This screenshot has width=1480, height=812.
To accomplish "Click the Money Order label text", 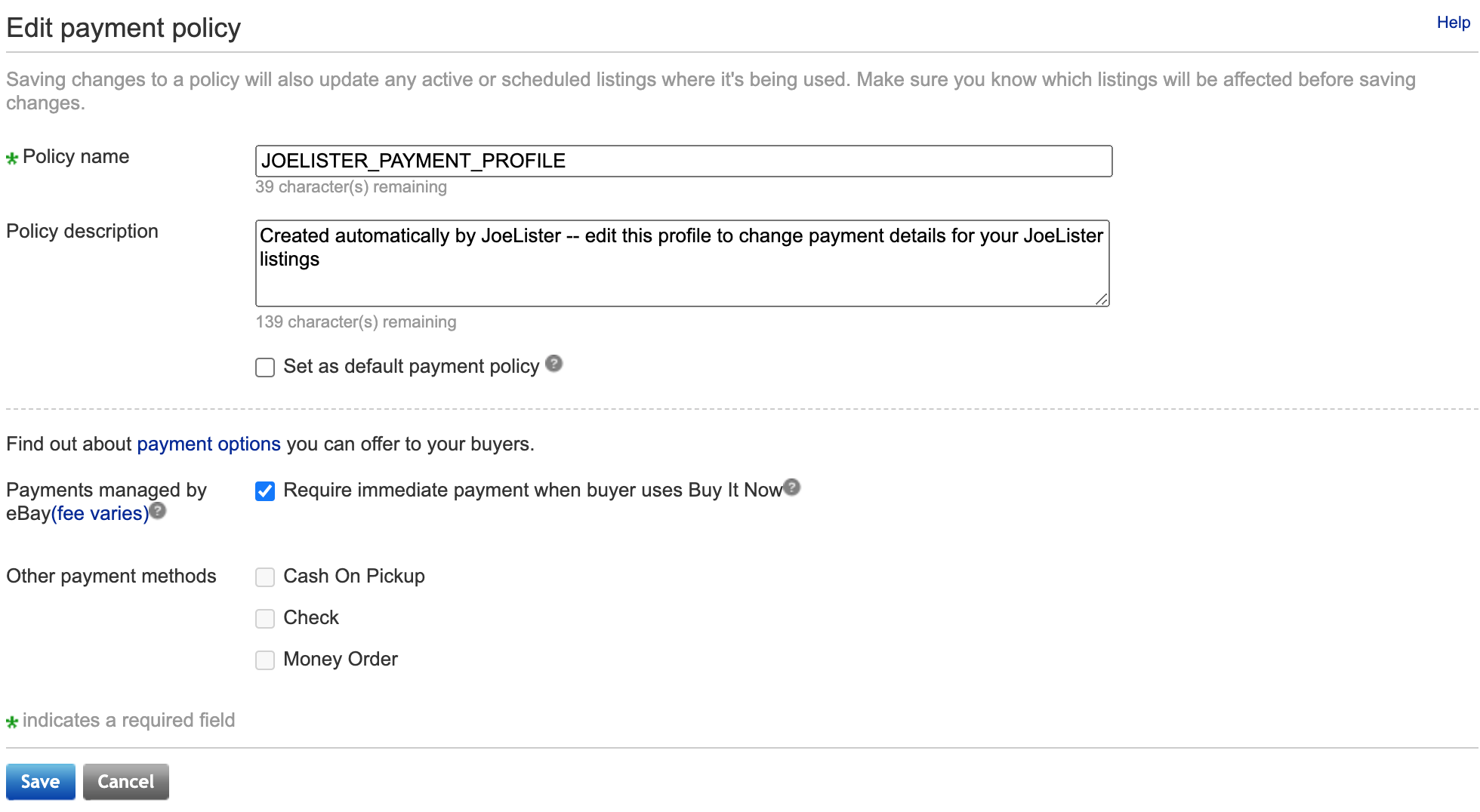I will point(341,659).
